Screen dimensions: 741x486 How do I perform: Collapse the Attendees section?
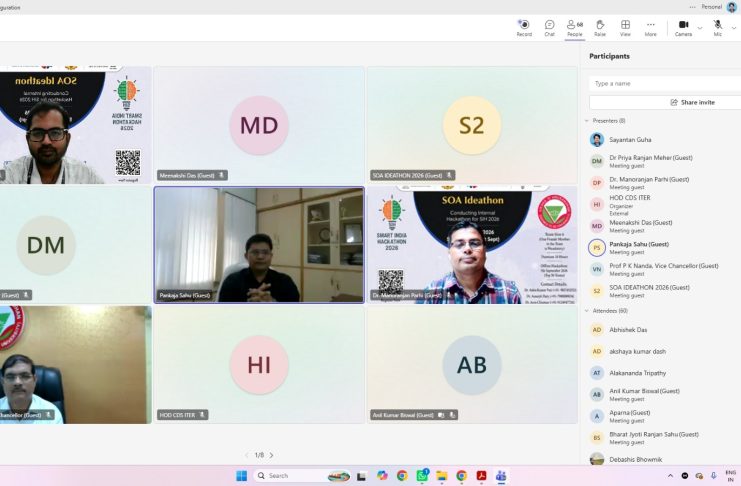(587, 311)
